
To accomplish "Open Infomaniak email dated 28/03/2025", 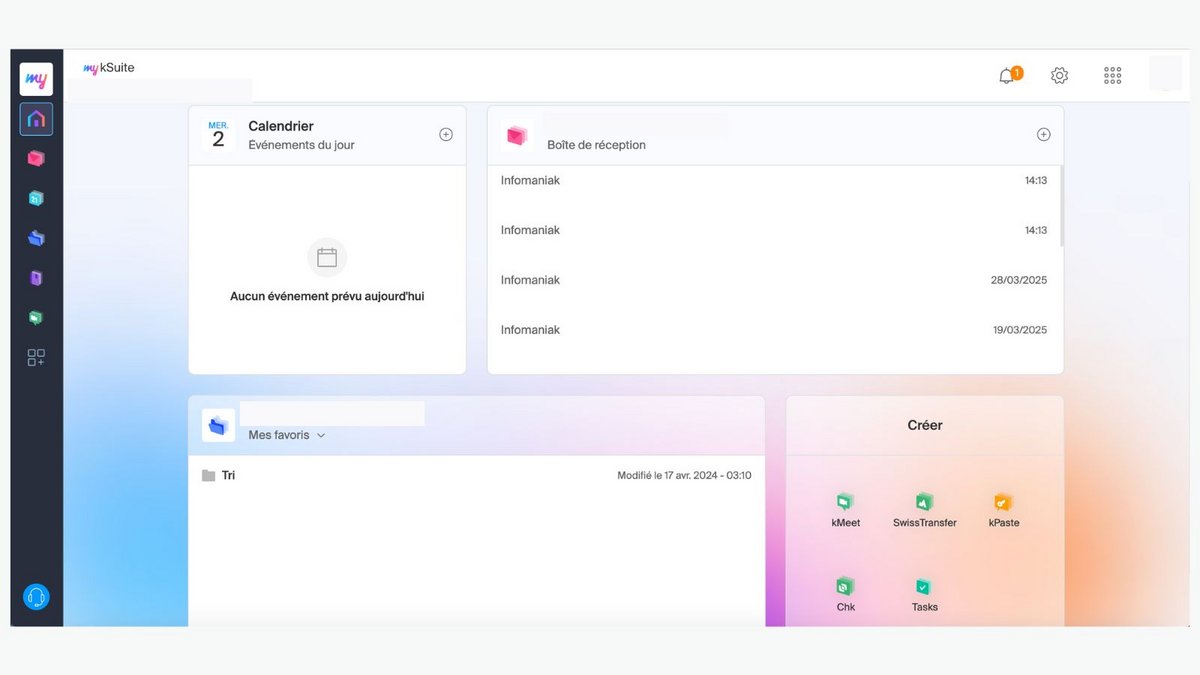I will pyautogui.click(x=773, y=280).
